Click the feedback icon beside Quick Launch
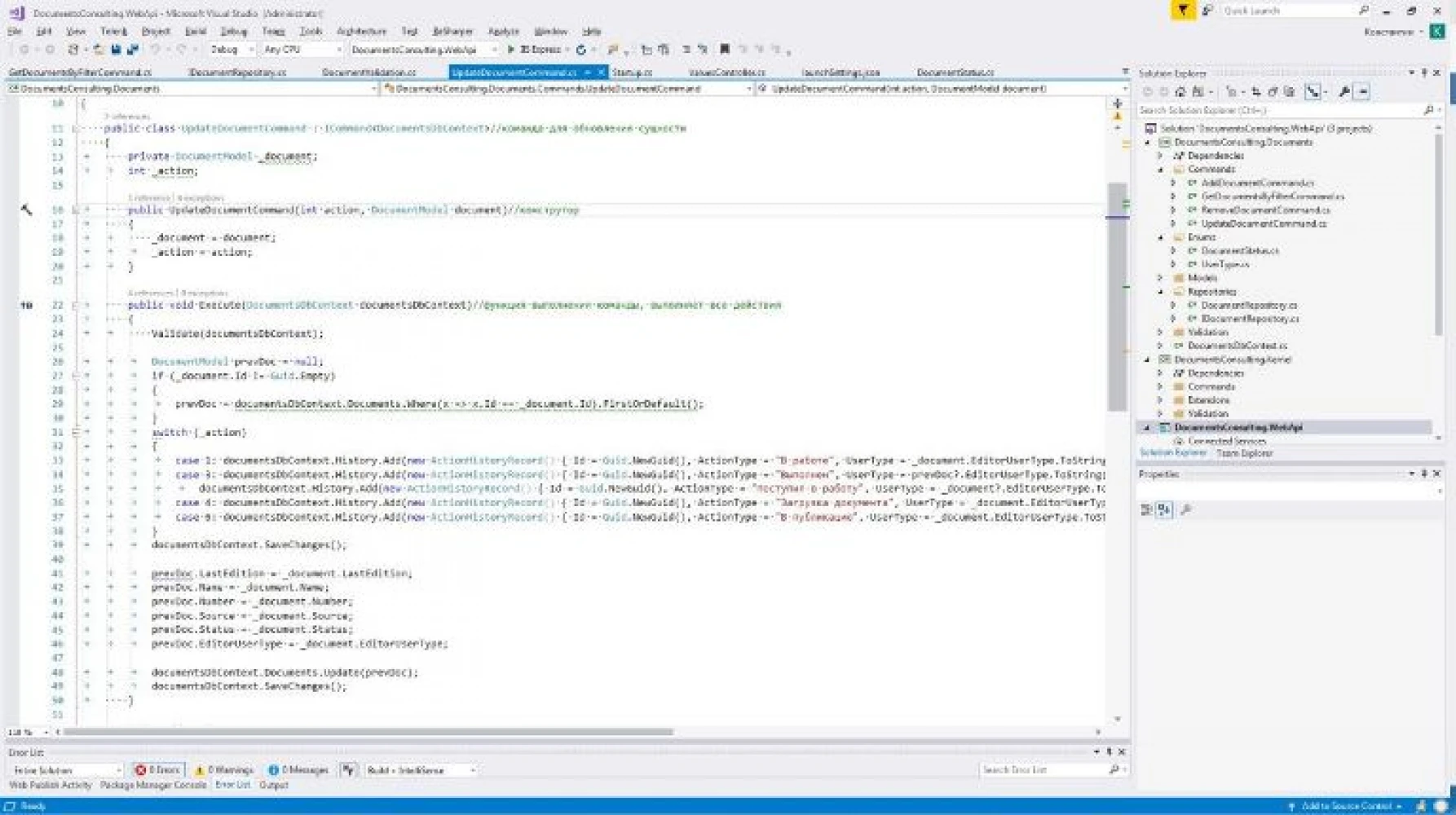The image size is (1456, 815). click(1207, 11)
